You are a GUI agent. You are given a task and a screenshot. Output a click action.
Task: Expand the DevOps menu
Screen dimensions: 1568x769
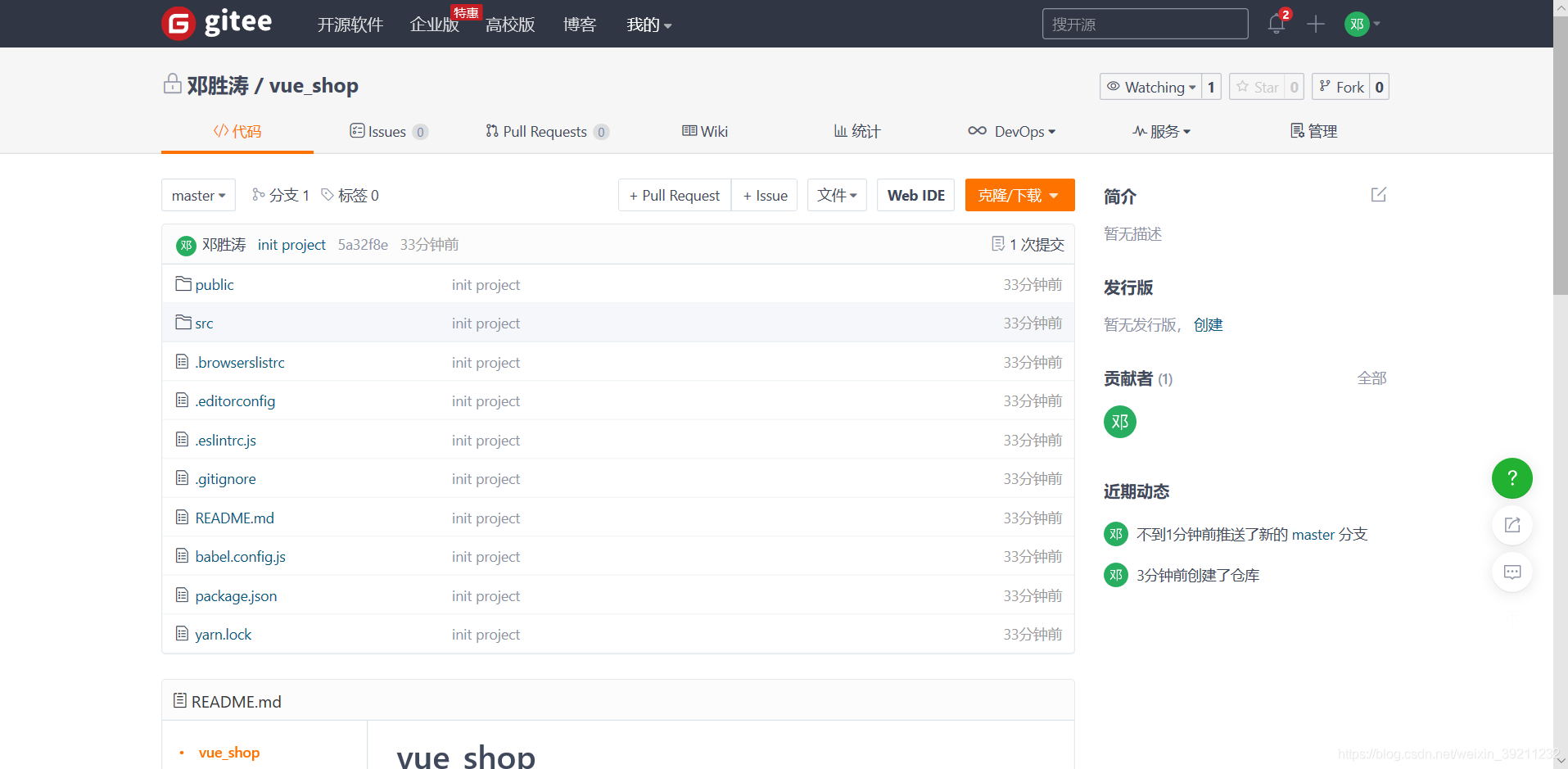coord(1012,131)
